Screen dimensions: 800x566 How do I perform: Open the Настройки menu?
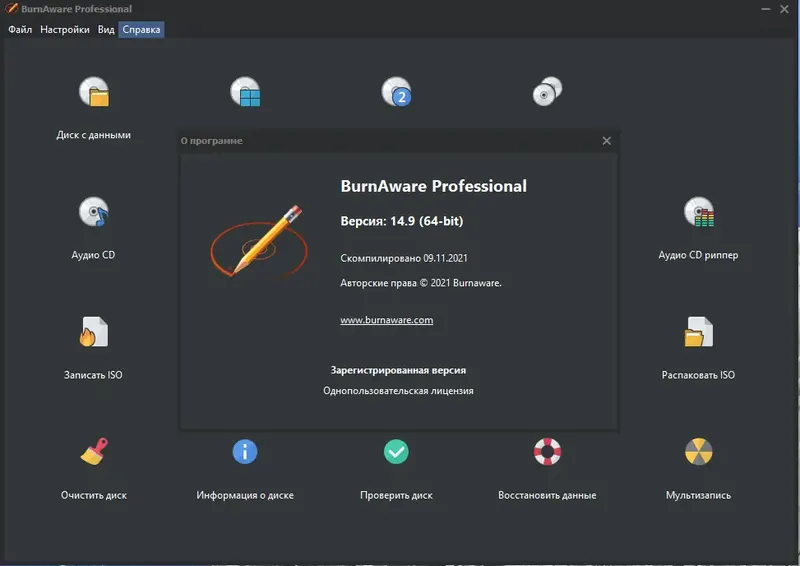pos(65,30)
